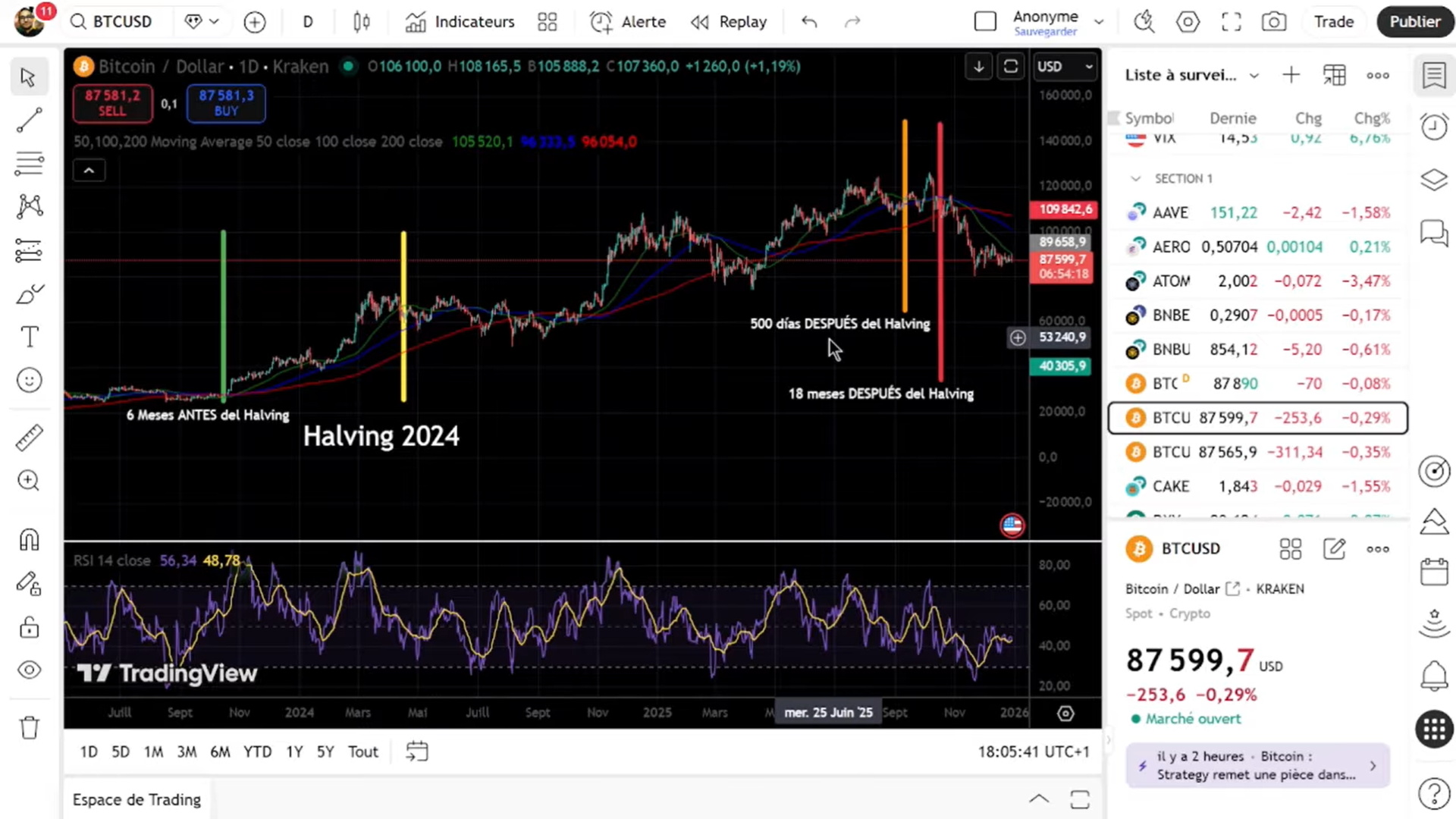This screenshot has width=1456, height=819.
Task: Expand the Liste à surveiller dropdown
Action: (x=1254, y=75)
